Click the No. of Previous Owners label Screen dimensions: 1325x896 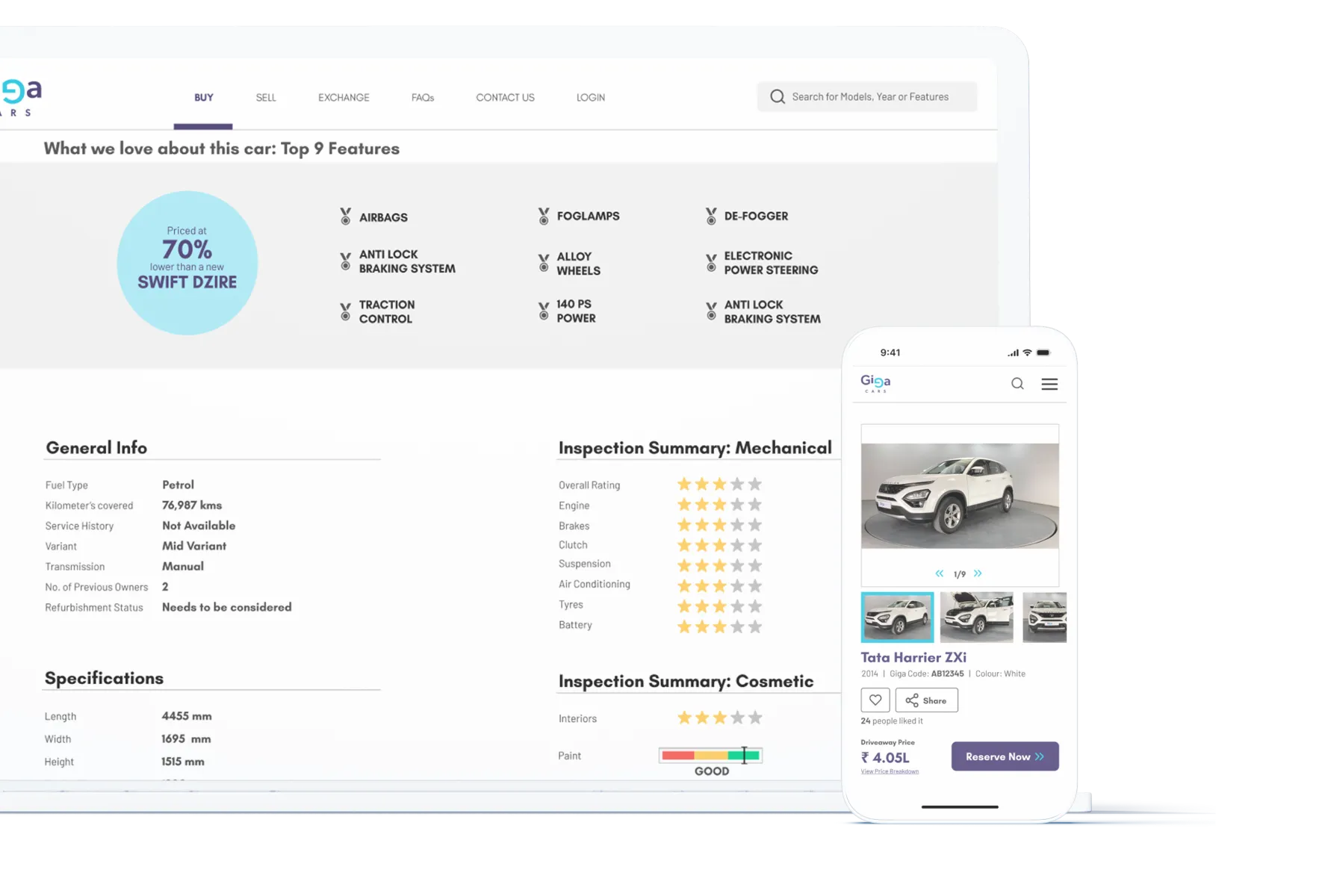point(96,587)
